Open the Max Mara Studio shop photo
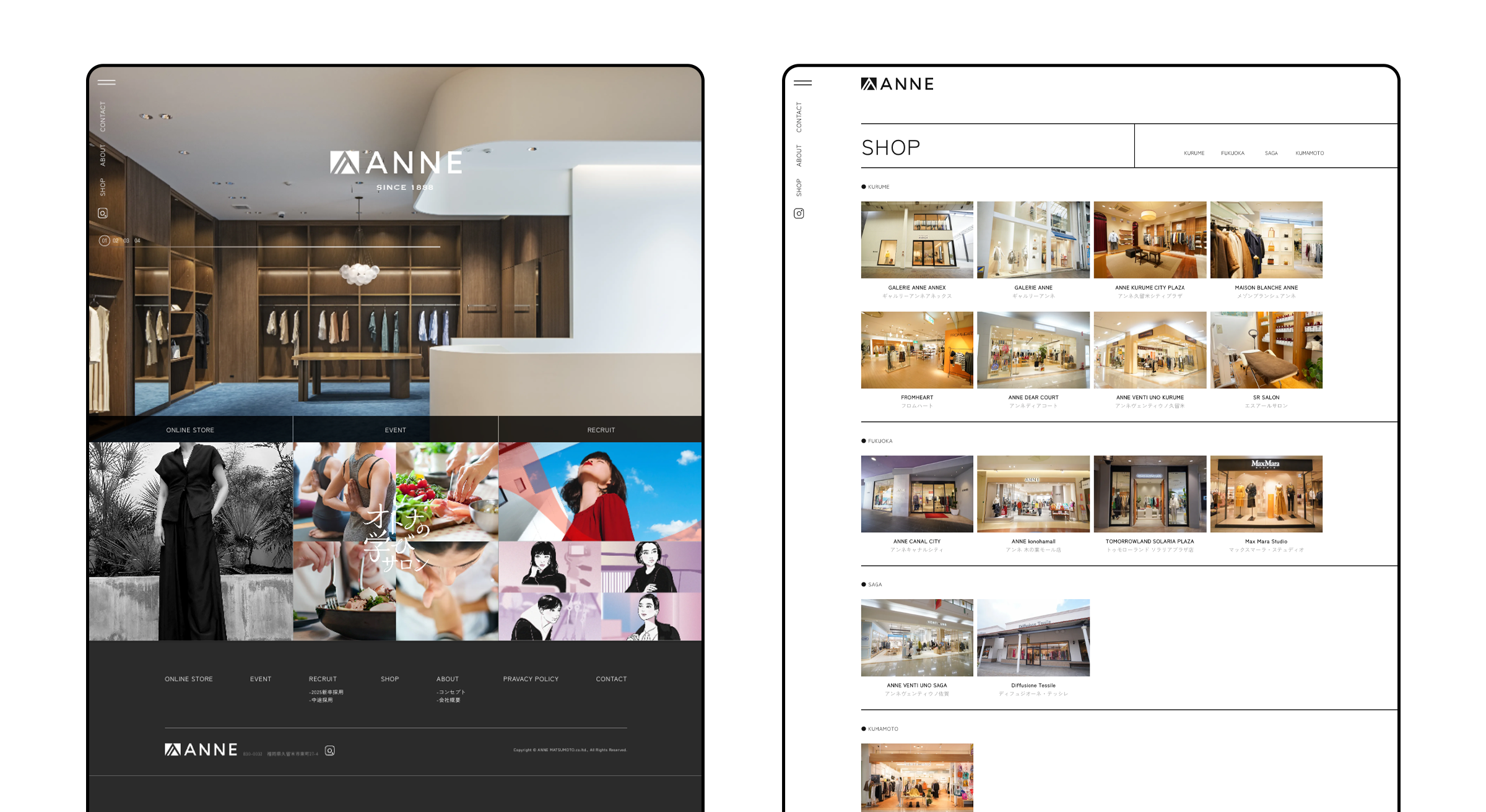The height and width of the screenshot is (812, 1486). [x=1266, y=494]
